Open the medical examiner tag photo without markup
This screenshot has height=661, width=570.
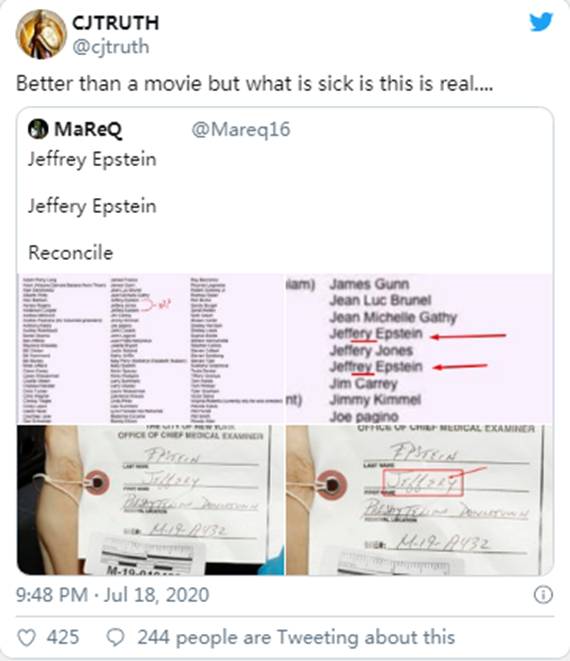point(151,500)
